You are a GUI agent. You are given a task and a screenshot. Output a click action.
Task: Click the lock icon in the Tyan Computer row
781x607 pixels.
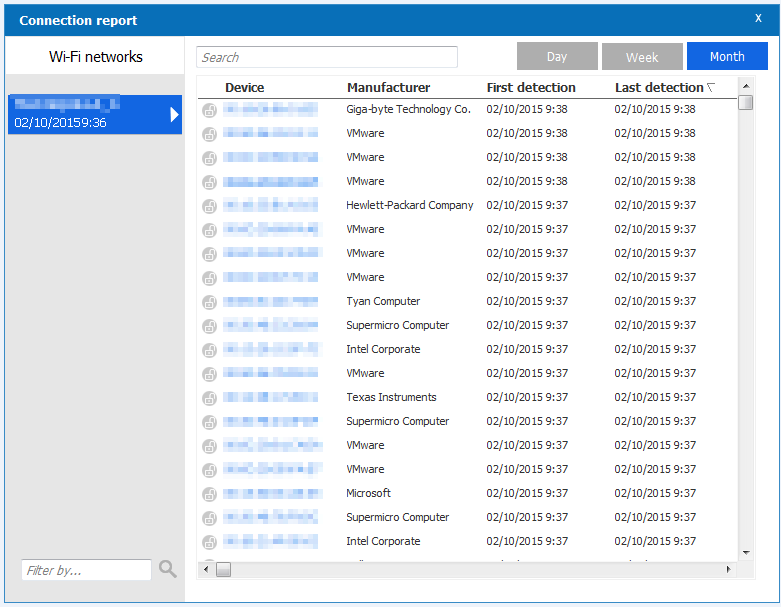point(209,302)
